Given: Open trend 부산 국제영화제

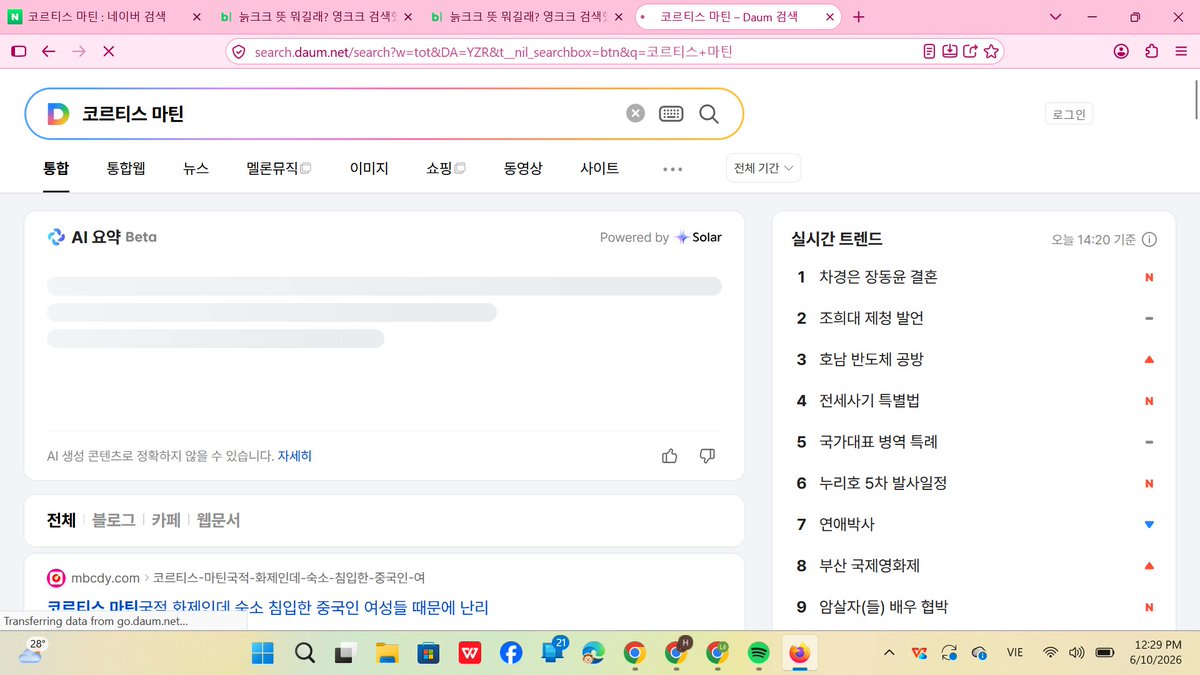Looking at the screenshot, I should [871, 565].
